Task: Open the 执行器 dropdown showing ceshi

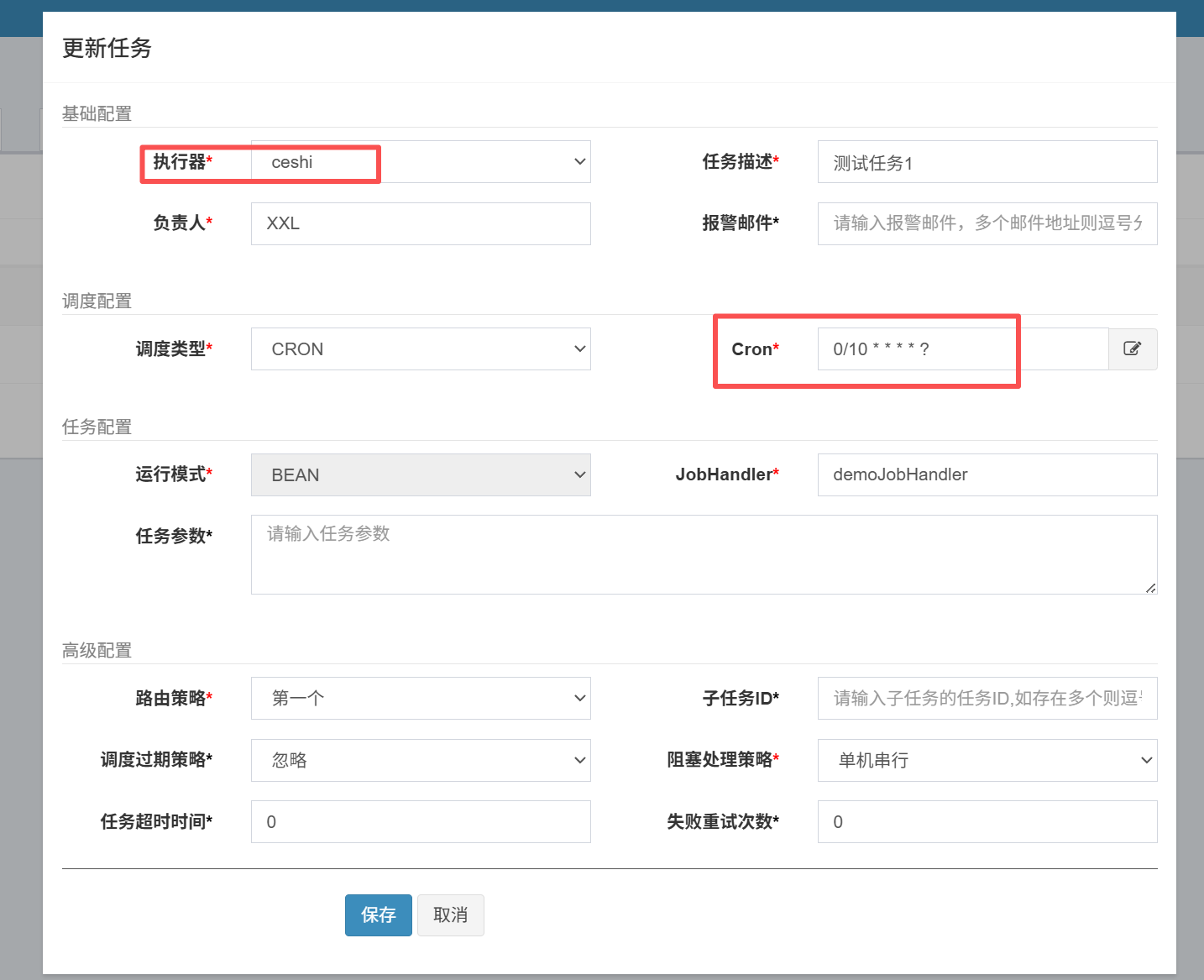Action: coord(420,162)
